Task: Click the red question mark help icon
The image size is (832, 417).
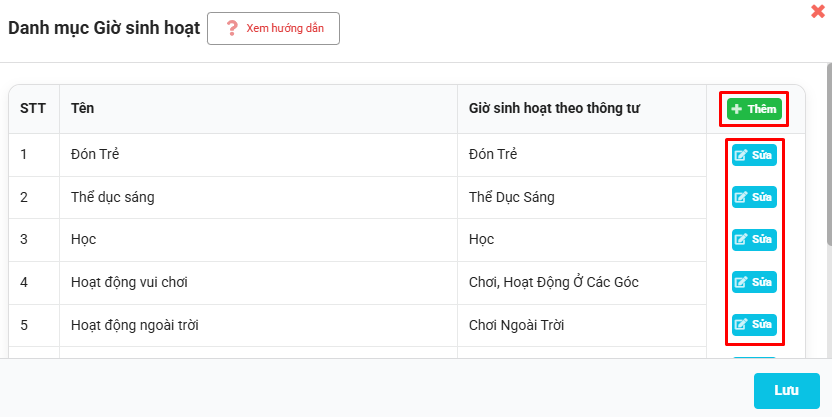Action: click(232, 28)
